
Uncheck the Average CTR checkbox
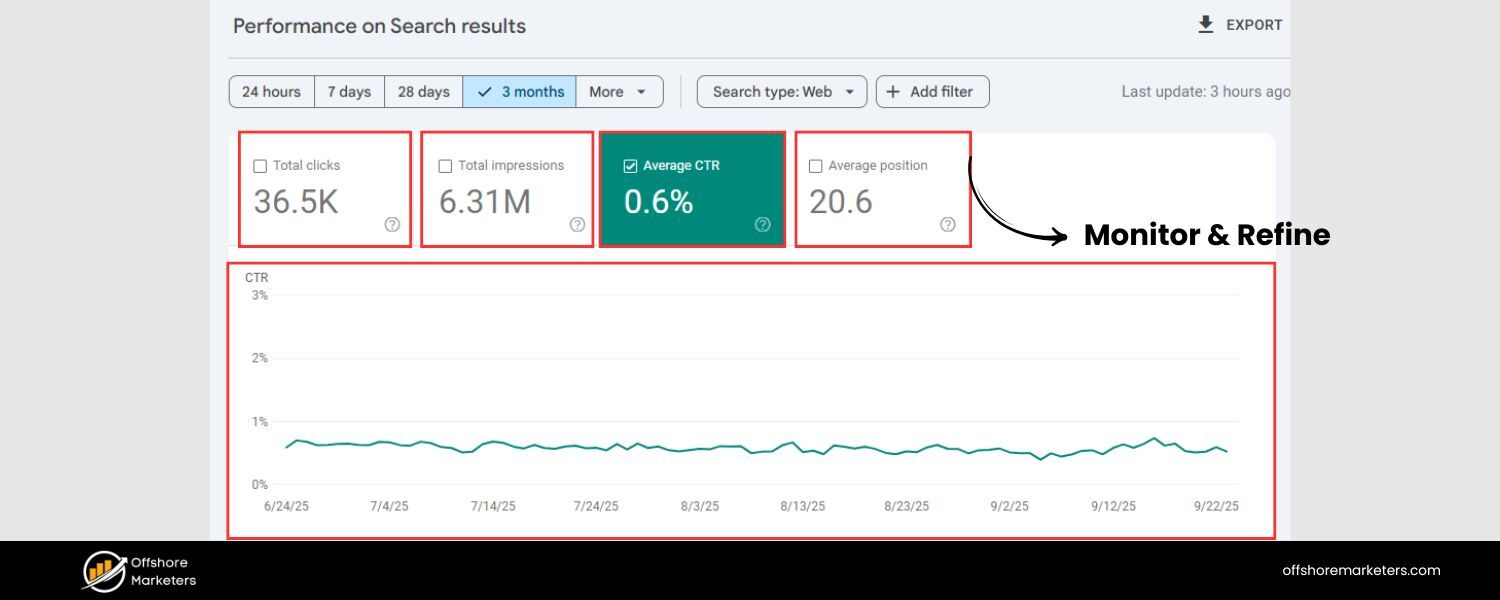[630, 166]
